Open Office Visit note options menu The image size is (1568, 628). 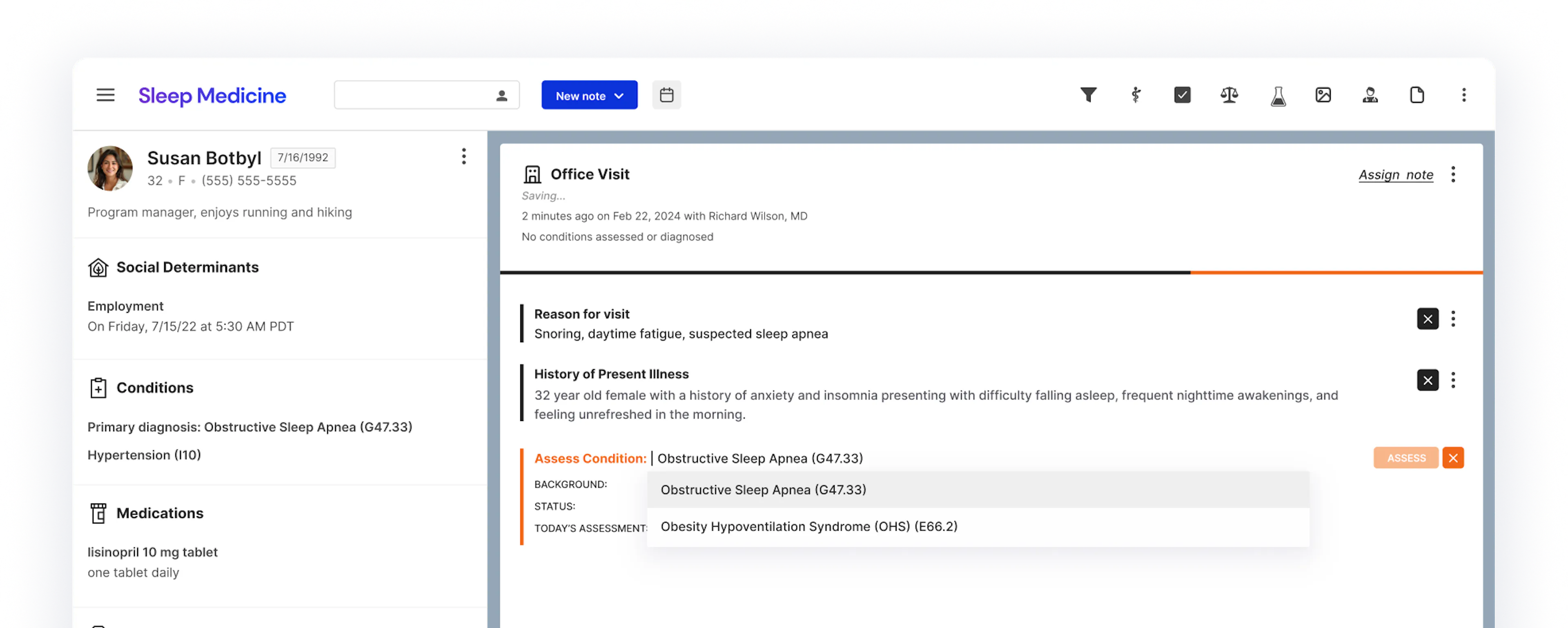(x=1453, y=175)
